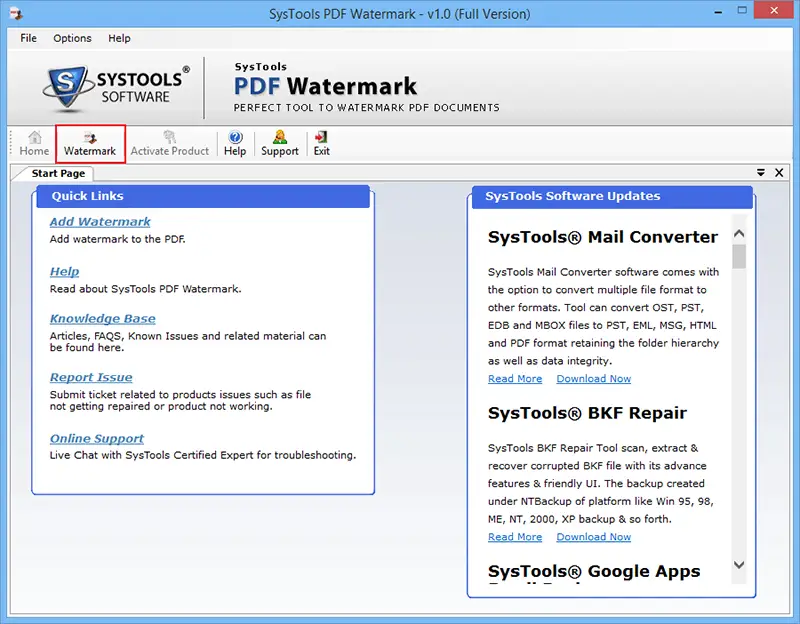Open the Knowledge Base link
This screenshot has width=800, height=624.
(103, 319)
